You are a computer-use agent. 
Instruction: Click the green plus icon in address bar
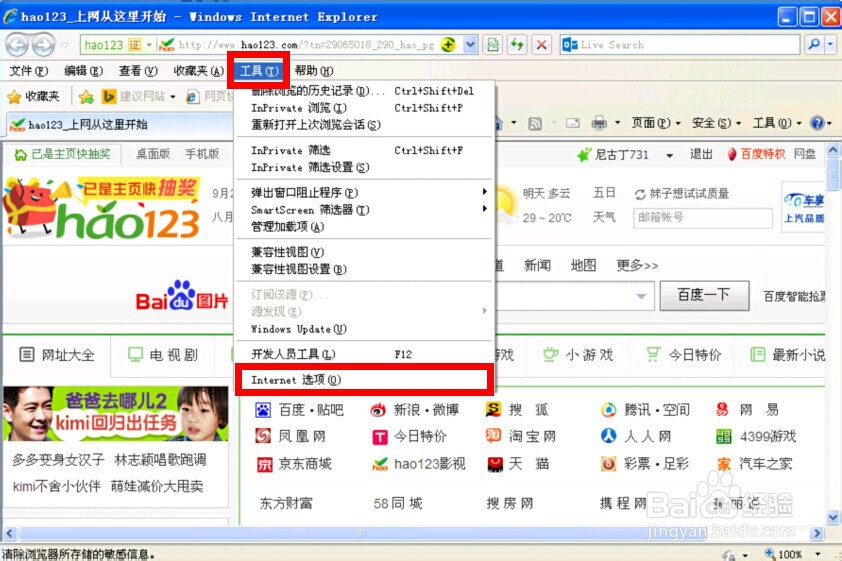[448, 45]
